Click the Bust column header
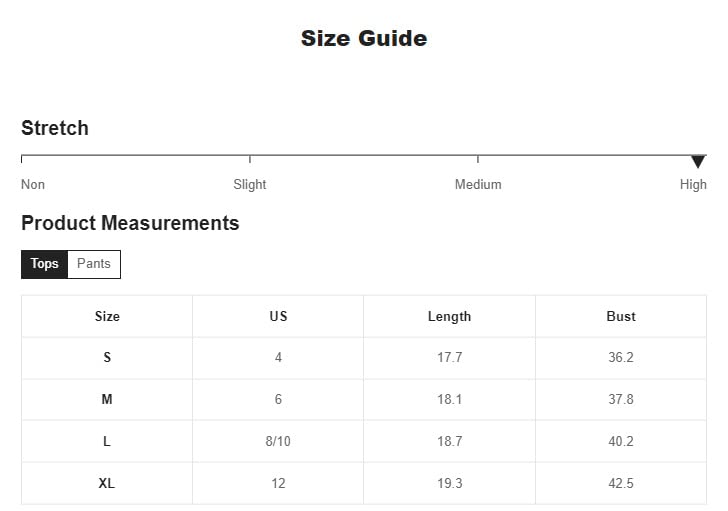This screenshot has width=728, height=511. click(x=621, y=316)
